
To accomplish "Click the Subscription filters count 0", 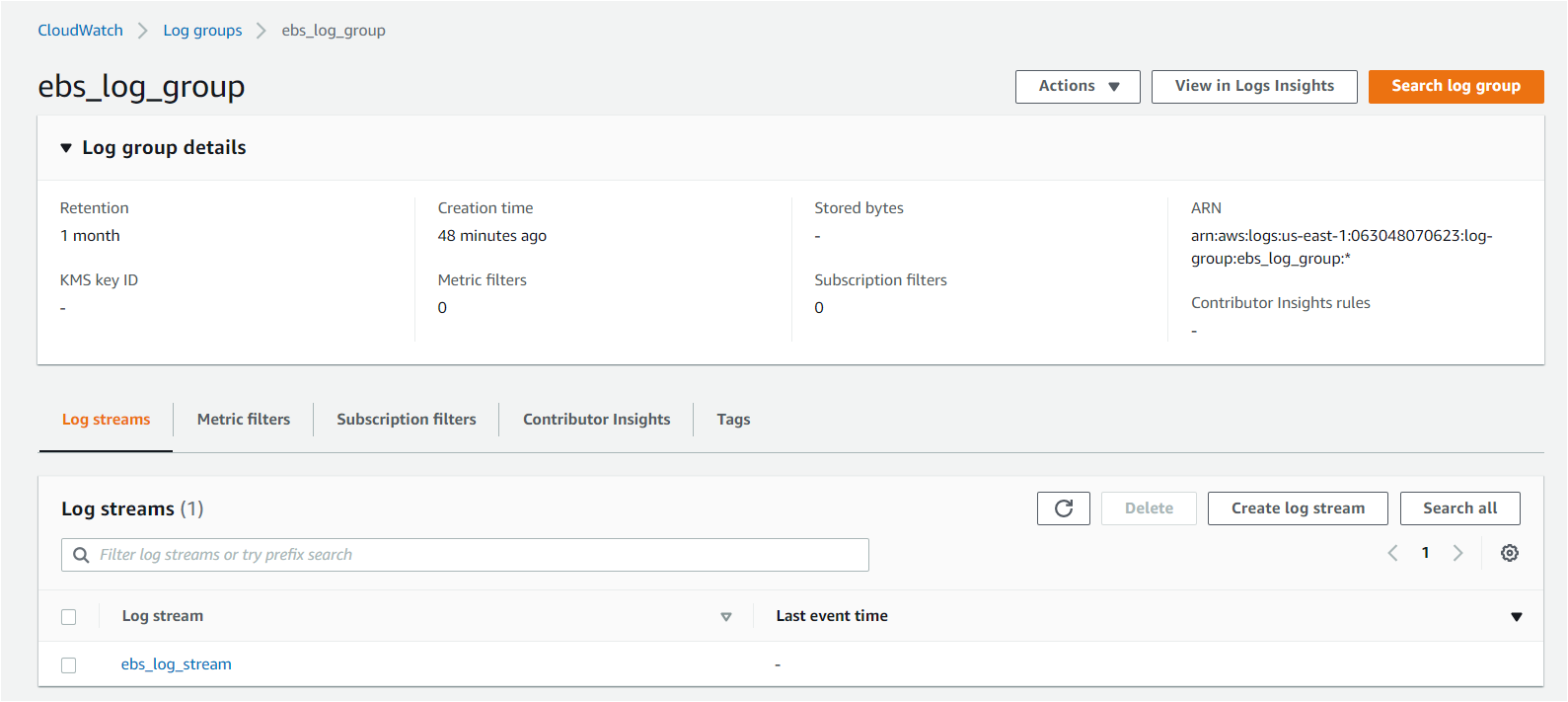I will tap(819, 308).
